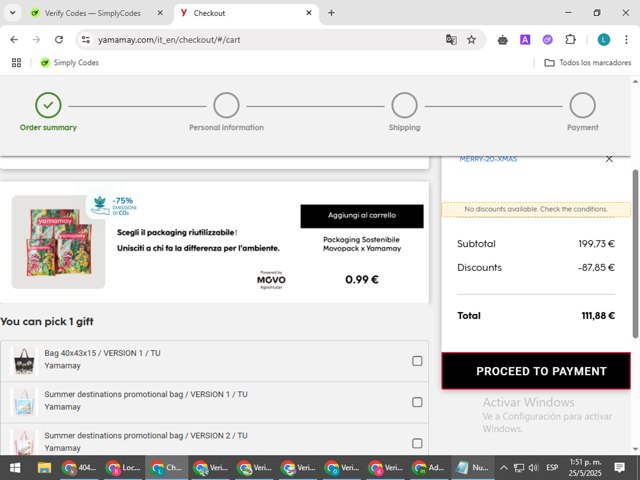Click the Personal information step circle
The width and height of the screenshot is (640, 480).
coord(226,105)
